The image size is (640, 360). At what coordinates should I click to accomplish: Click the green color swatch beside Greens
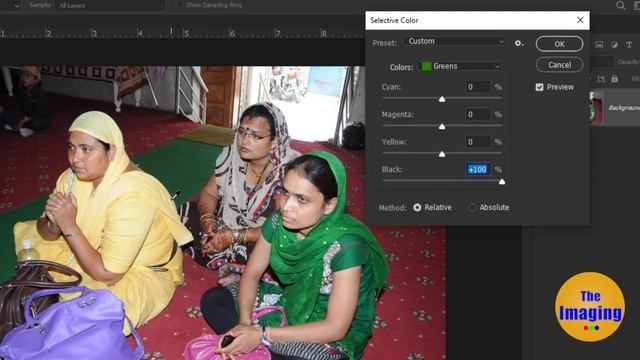click(427, 66)
